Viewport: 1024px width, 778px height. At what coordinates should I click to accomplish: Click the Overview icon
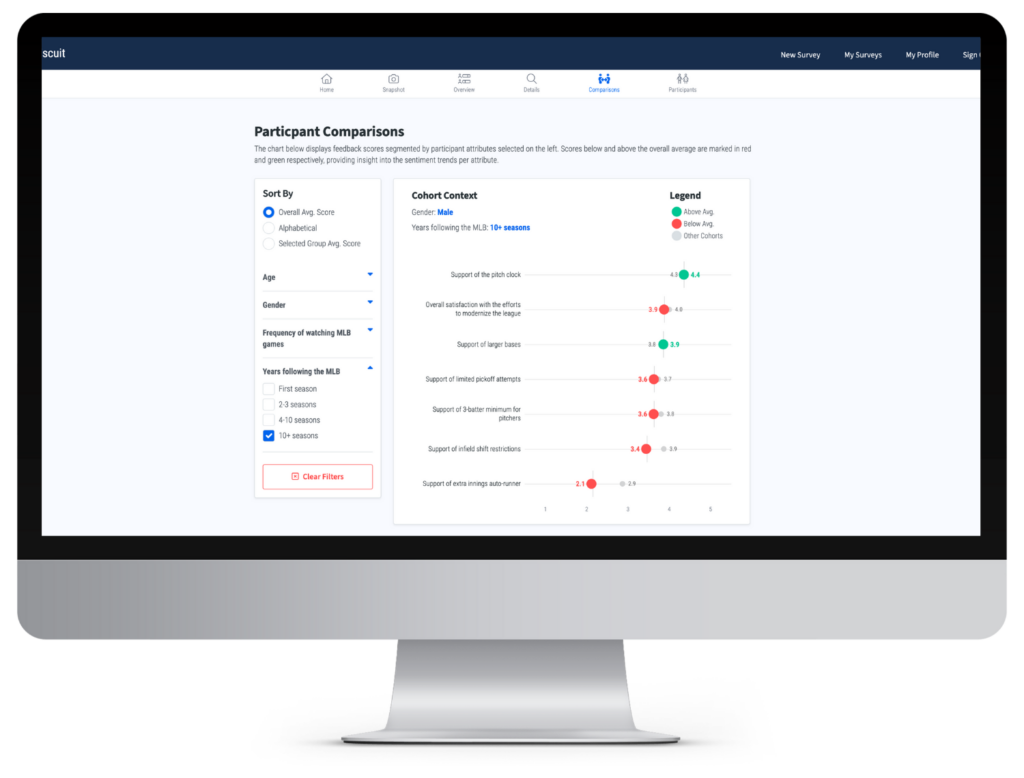coord(464,78)
